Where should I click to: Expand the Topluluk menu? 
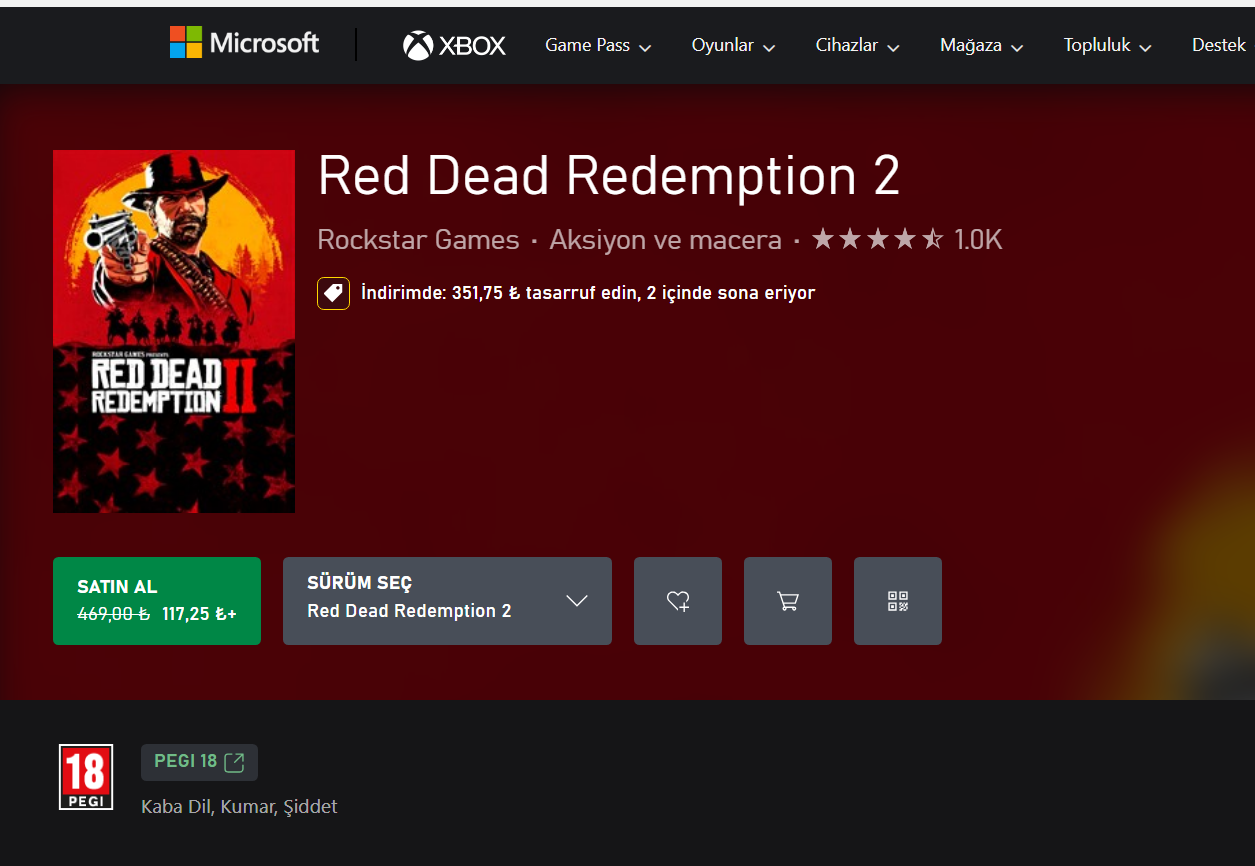coord(1107,46)
